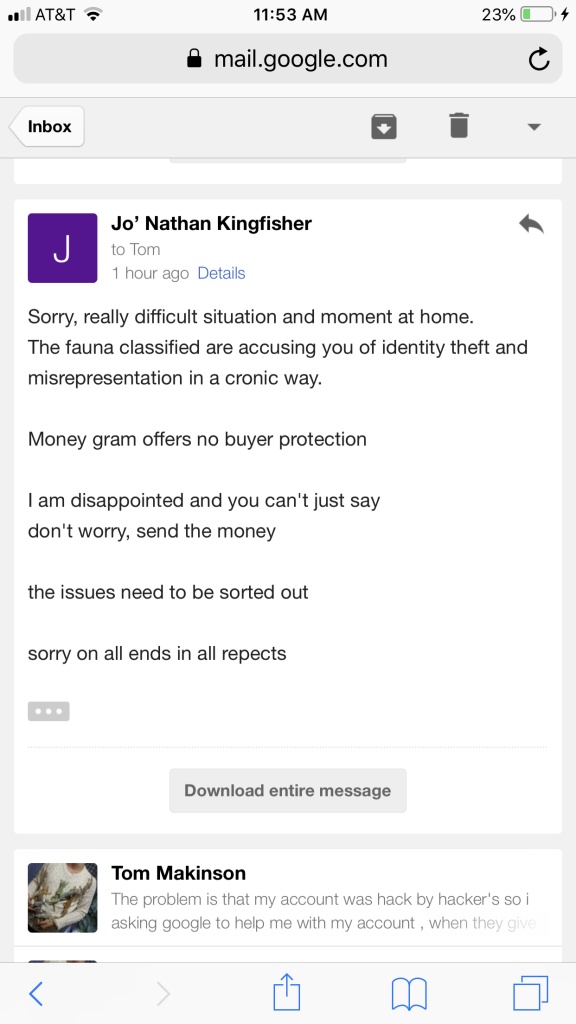Open the Safari share icon
The height and width of the screenshot is (1024, 576).
tap(286, 993)
